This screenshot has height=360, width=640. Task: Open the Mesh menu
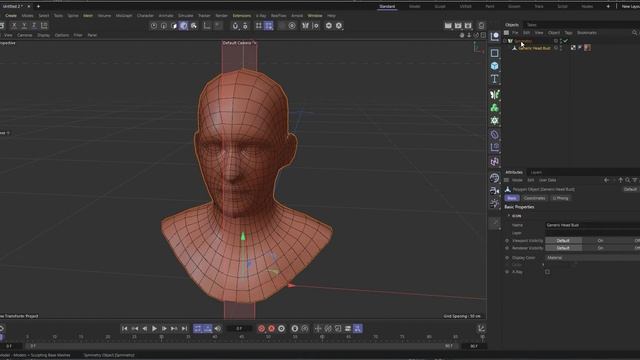[x=88, y=16]
